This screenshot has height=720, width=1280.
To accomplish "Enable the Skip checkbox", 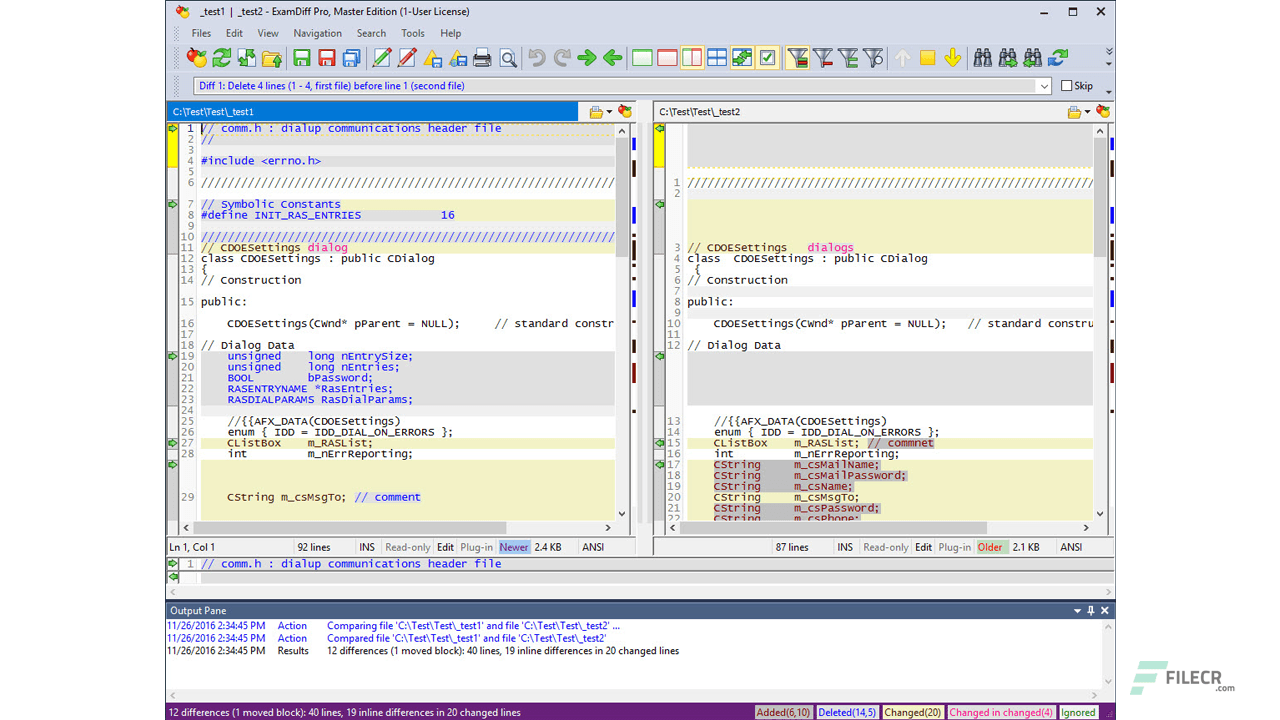I will tap(1068, 86).
